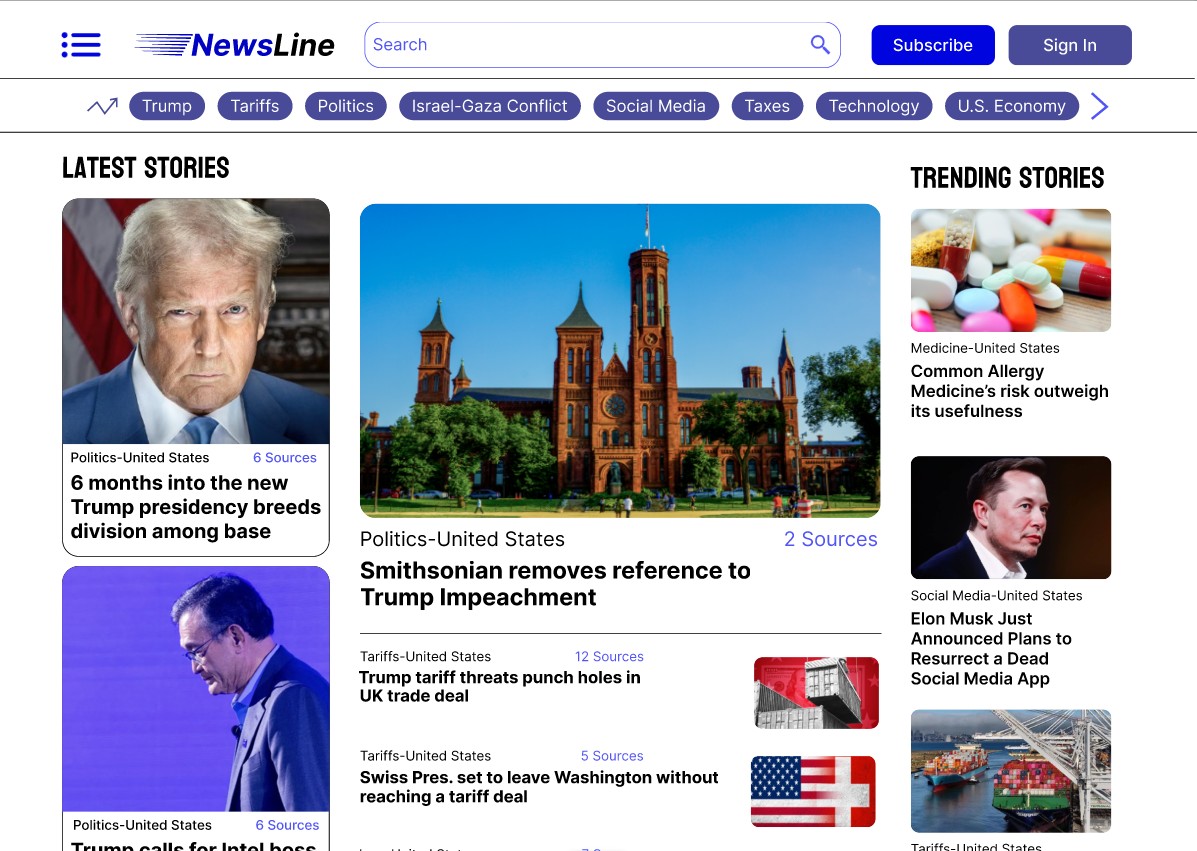Type in the Search field
The width and height of the screenshot is (1197, 851).
coord(585,45)
